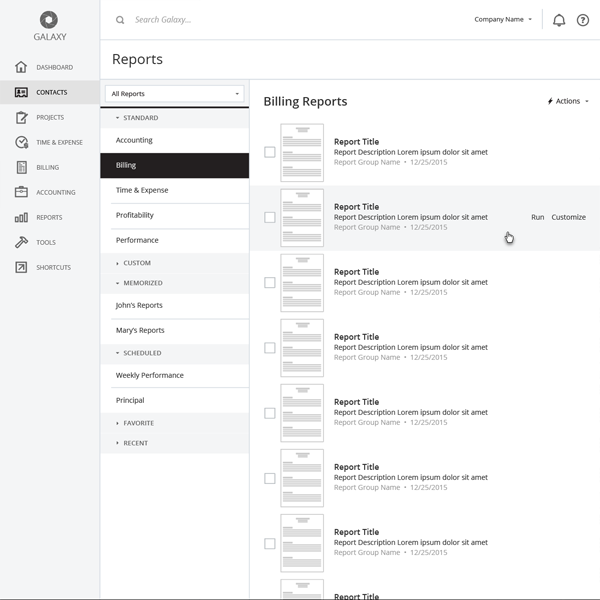Click the fourth report's Report Title
The height and width of the screenshot is (600, 600).
[356, 337]
